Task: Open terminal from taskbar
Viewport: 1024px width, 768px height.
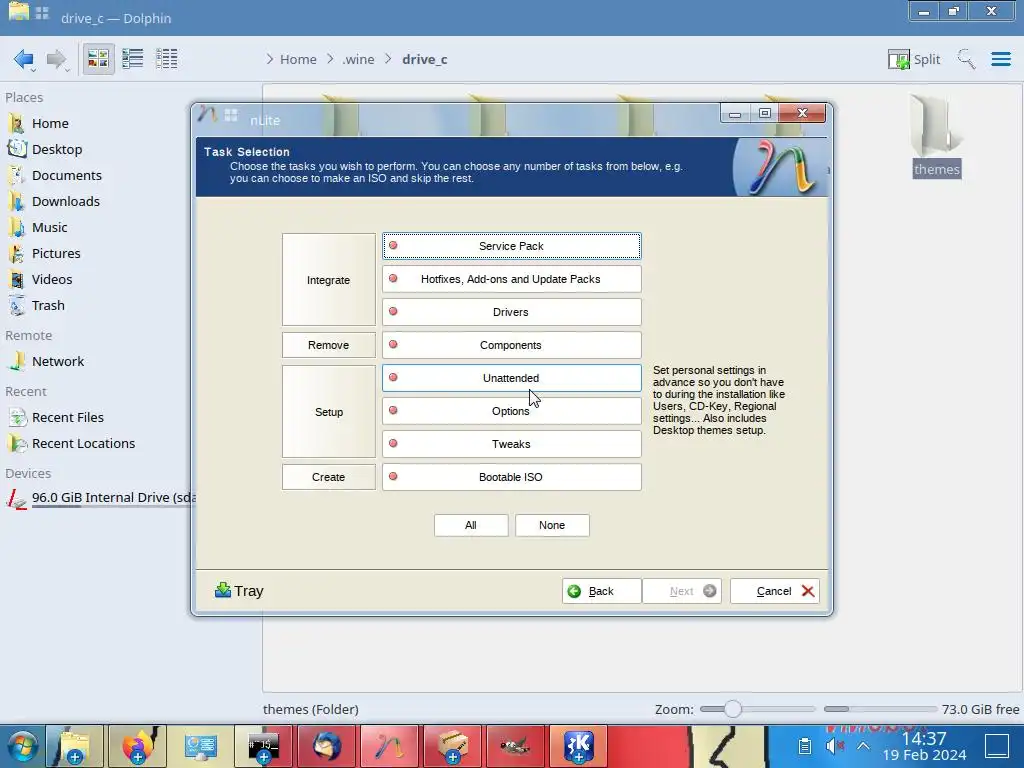Action: pos(264,746)
